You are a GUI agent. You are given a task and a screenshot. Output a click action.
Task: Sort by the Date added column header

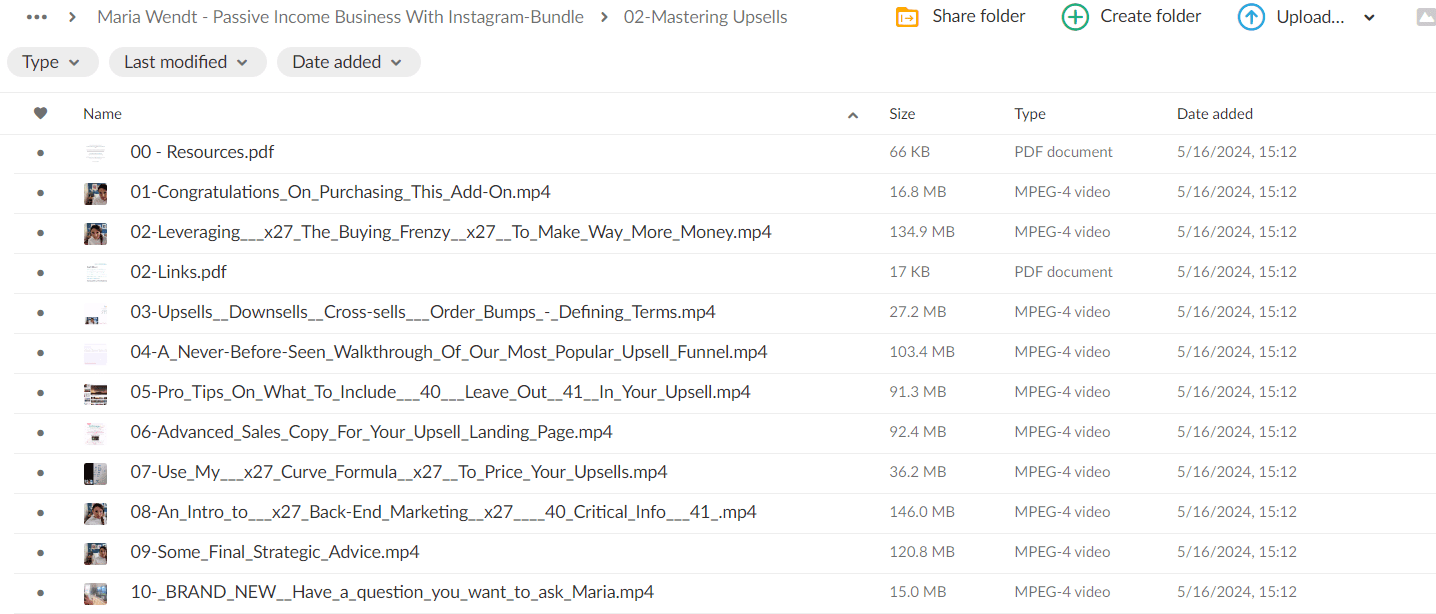click(1215, 114)
